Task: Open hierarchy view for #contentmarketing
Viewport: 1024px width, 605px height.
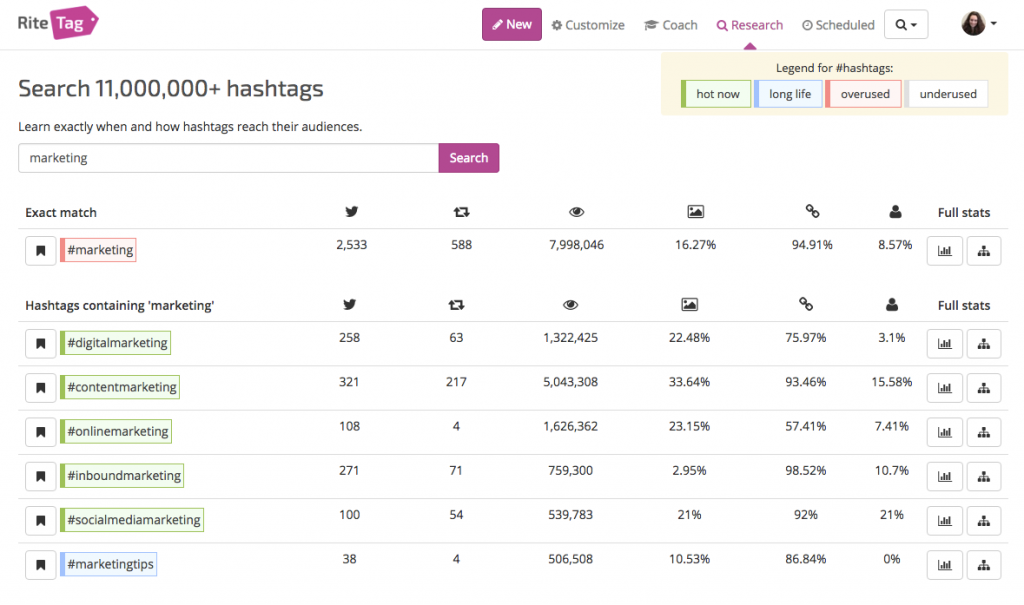Action: tap(984, 388)
